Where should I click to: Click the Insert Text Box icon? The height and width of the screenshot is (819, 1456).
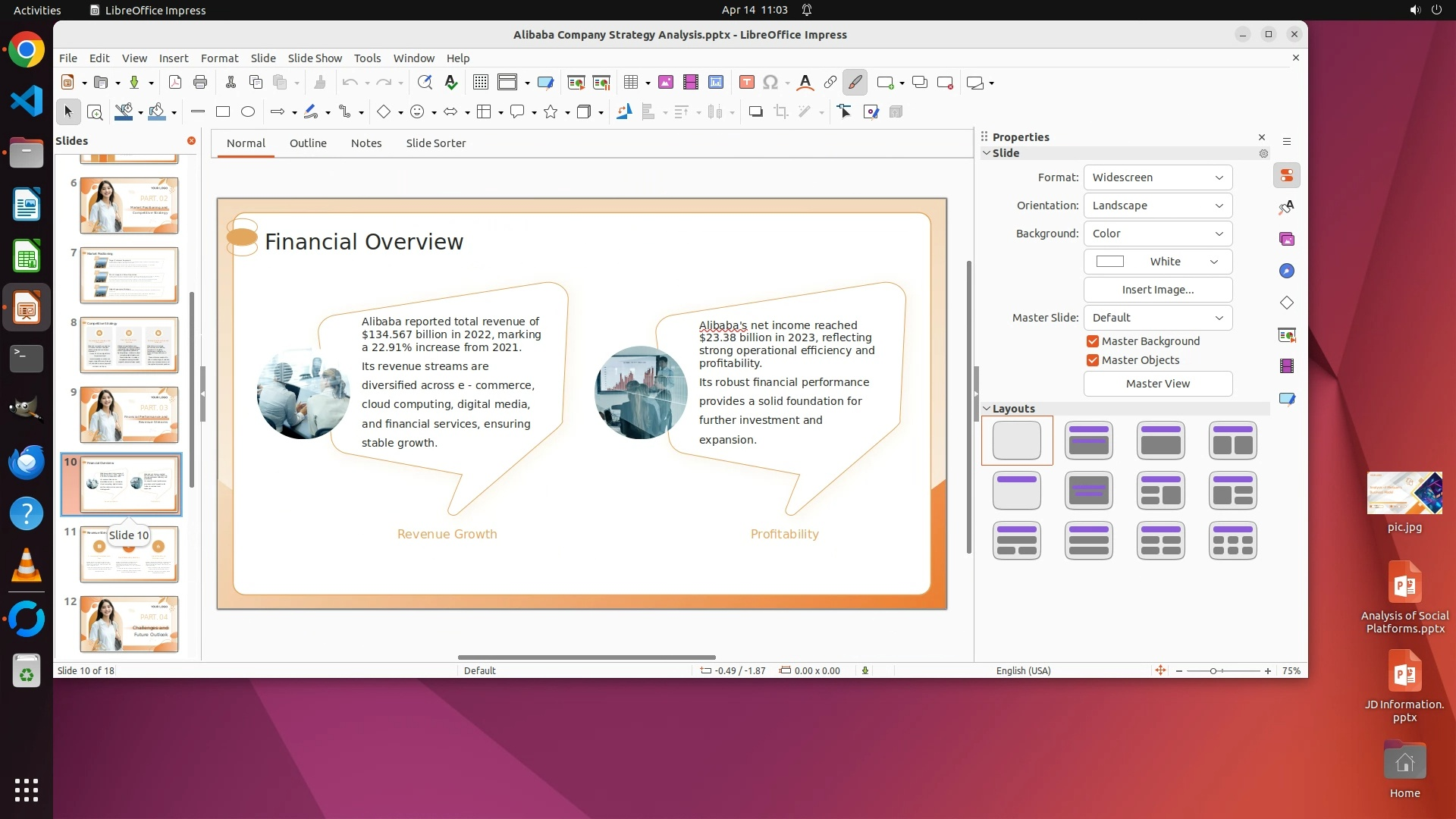746,83
